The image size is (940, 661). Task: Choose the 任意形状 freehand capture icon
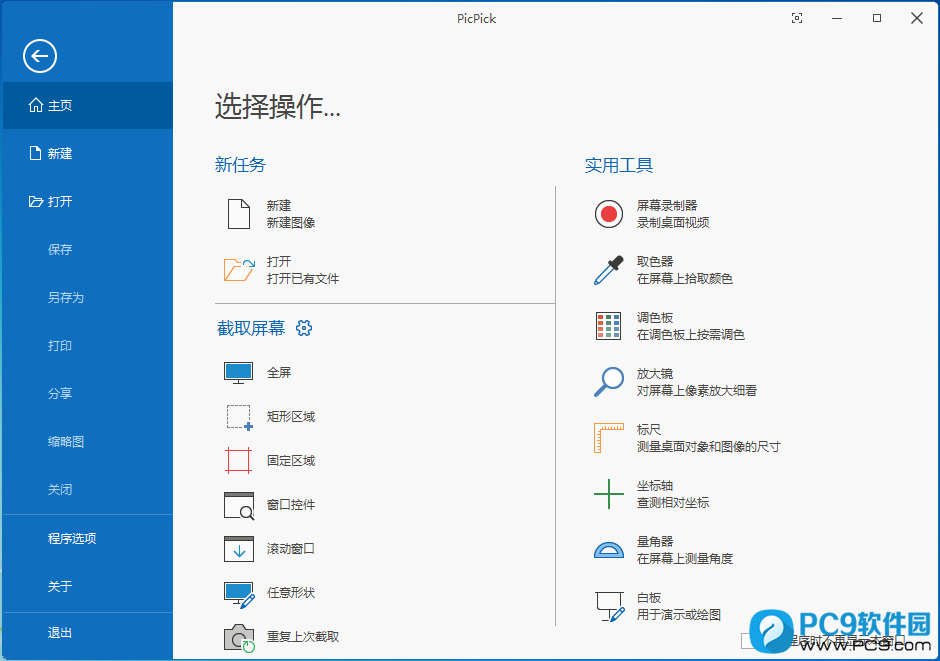(239, 594)
